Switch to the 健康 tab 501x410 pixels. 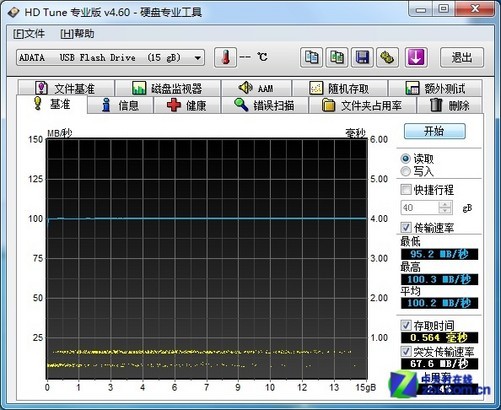(x=187, y=105)
